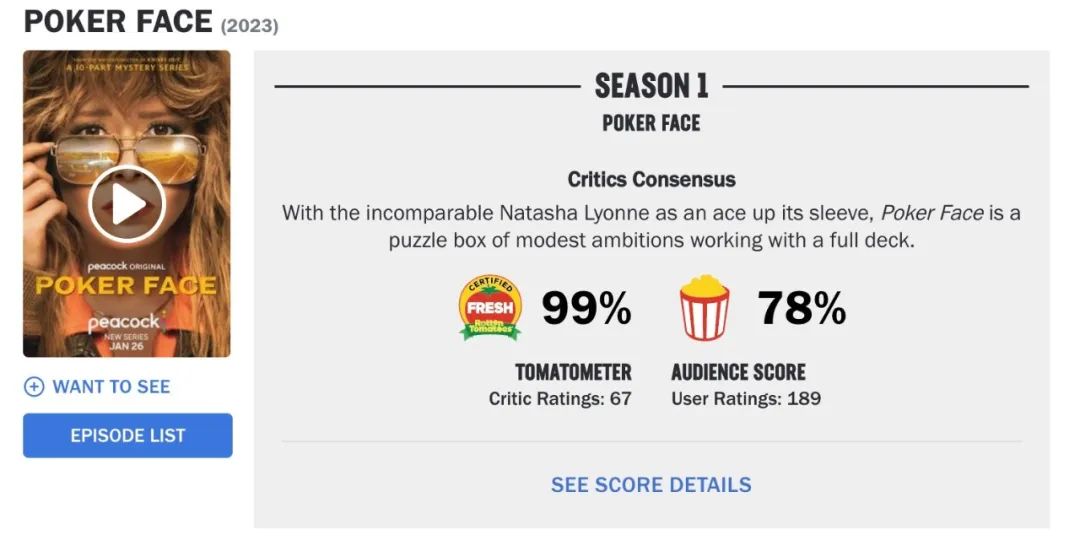Image resolution: width=1080 pixels, height=557 pixels.
Task: Click the audience popcorn bucket icon
Action: click(x=704, y=308)
